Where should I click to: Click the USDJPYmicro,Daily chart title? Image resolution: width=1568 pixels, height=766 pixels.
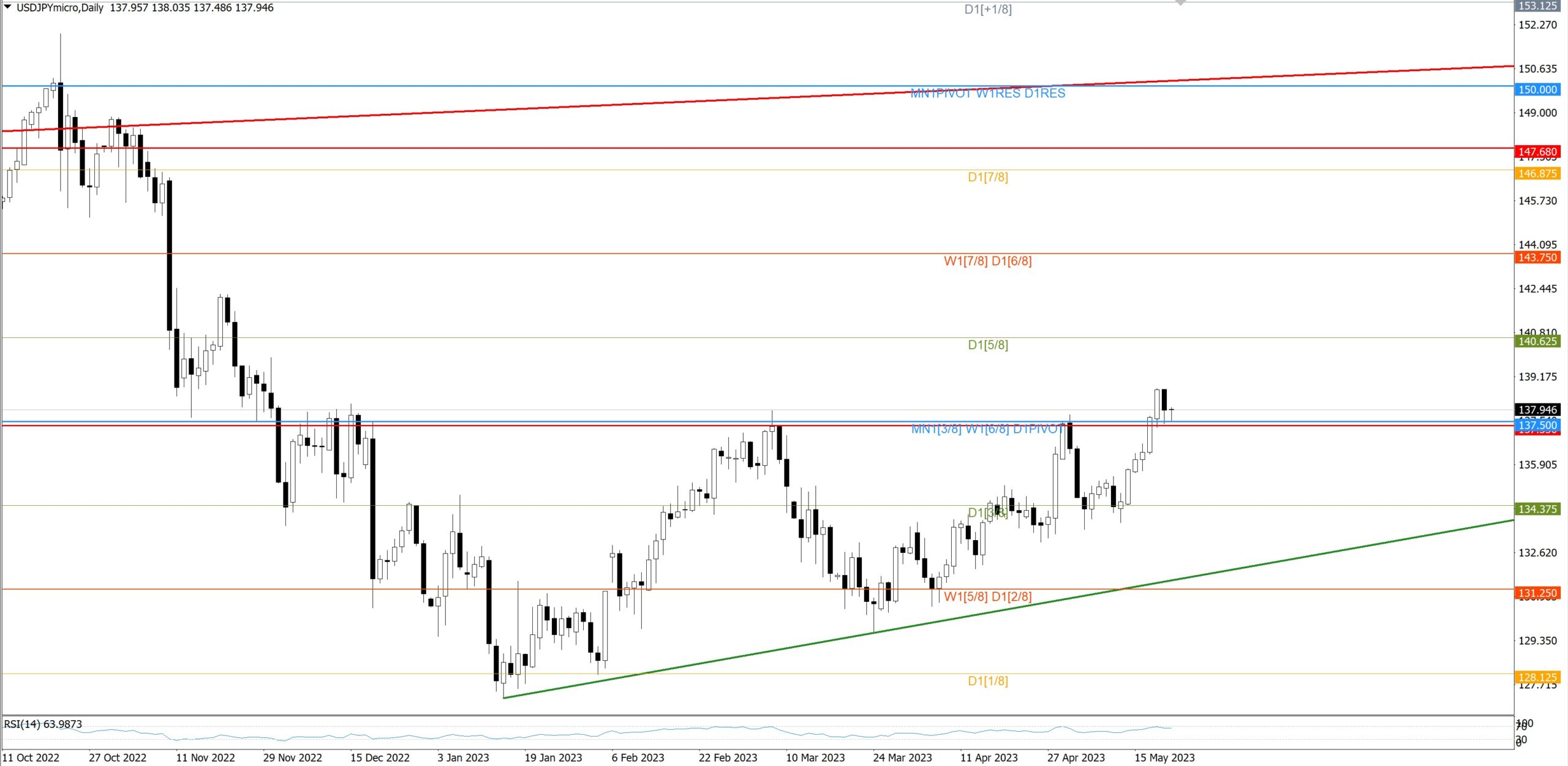point(60,8)
